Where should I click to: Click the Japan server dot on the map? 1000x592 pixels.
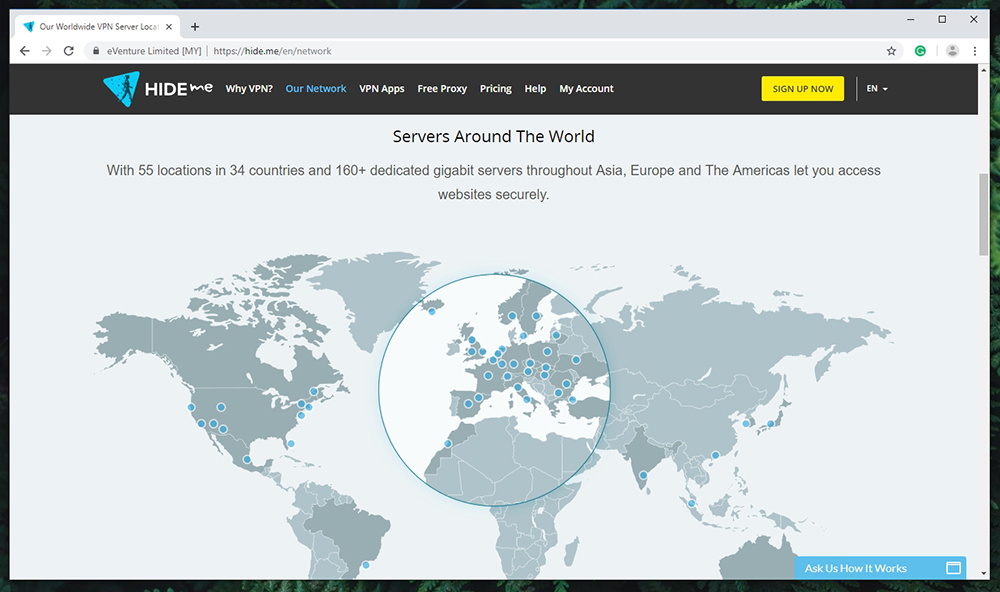(770, 424)
